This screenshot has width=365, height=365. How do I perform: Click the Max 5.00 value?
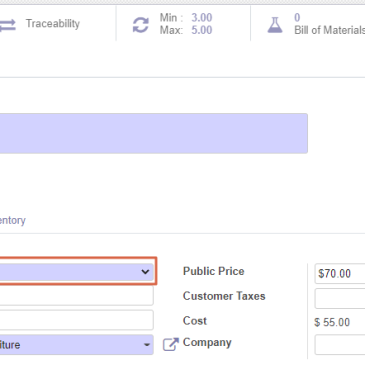pyautogui.click(x=201, y=30)
